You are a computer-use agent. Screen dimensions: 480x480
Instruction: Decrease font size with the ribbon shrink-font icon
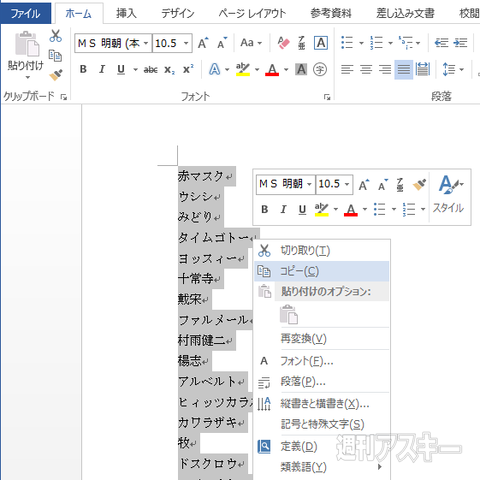(222, 43)
